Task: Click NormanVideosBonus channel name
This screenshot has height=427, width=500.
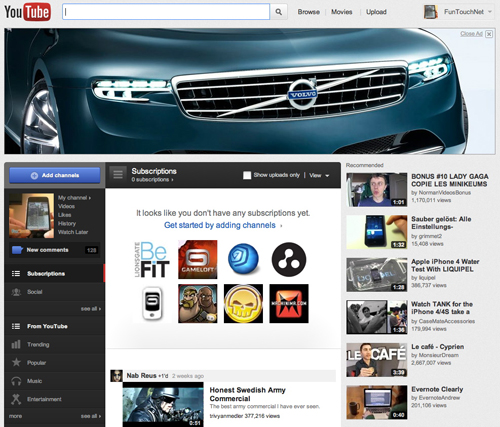Action: click(444, 193)
